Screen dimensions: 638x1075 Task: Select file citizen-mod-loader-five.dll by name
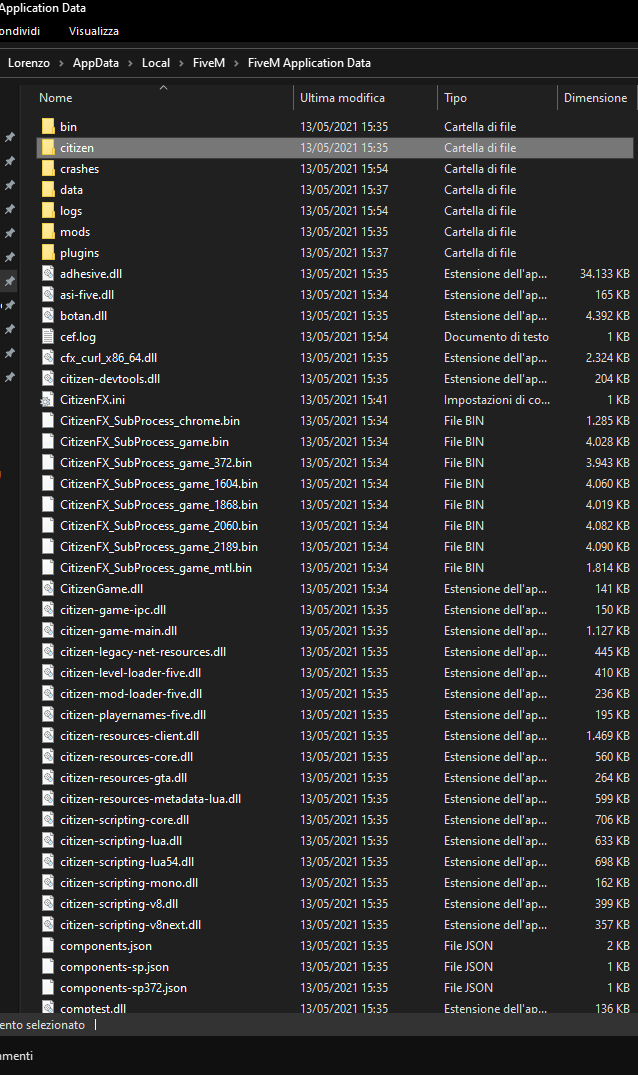(x=131, y=694)
